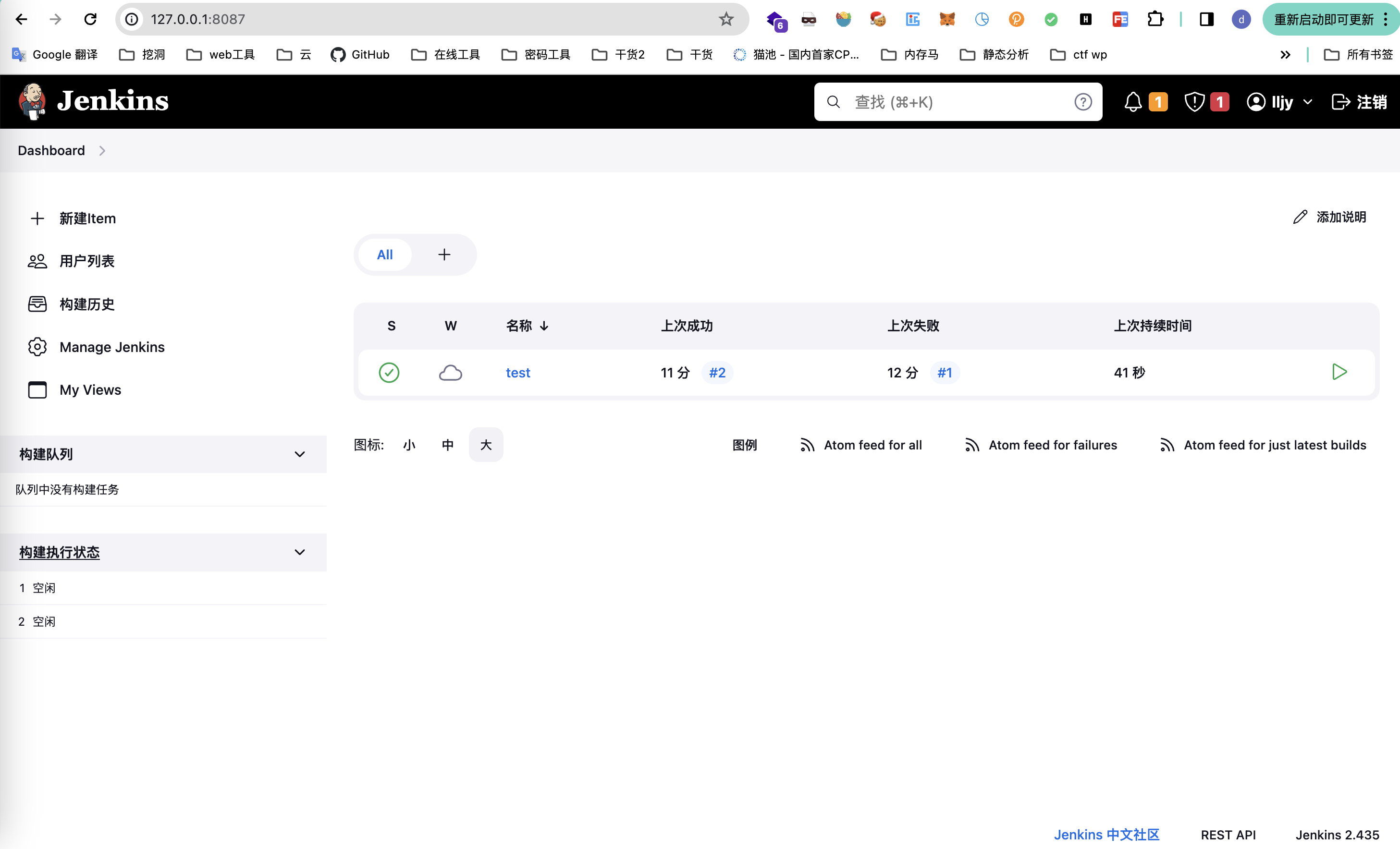The image size is (1400, 849).
Task: Open the 构建执行状态 link
Action: pos(59,552)
